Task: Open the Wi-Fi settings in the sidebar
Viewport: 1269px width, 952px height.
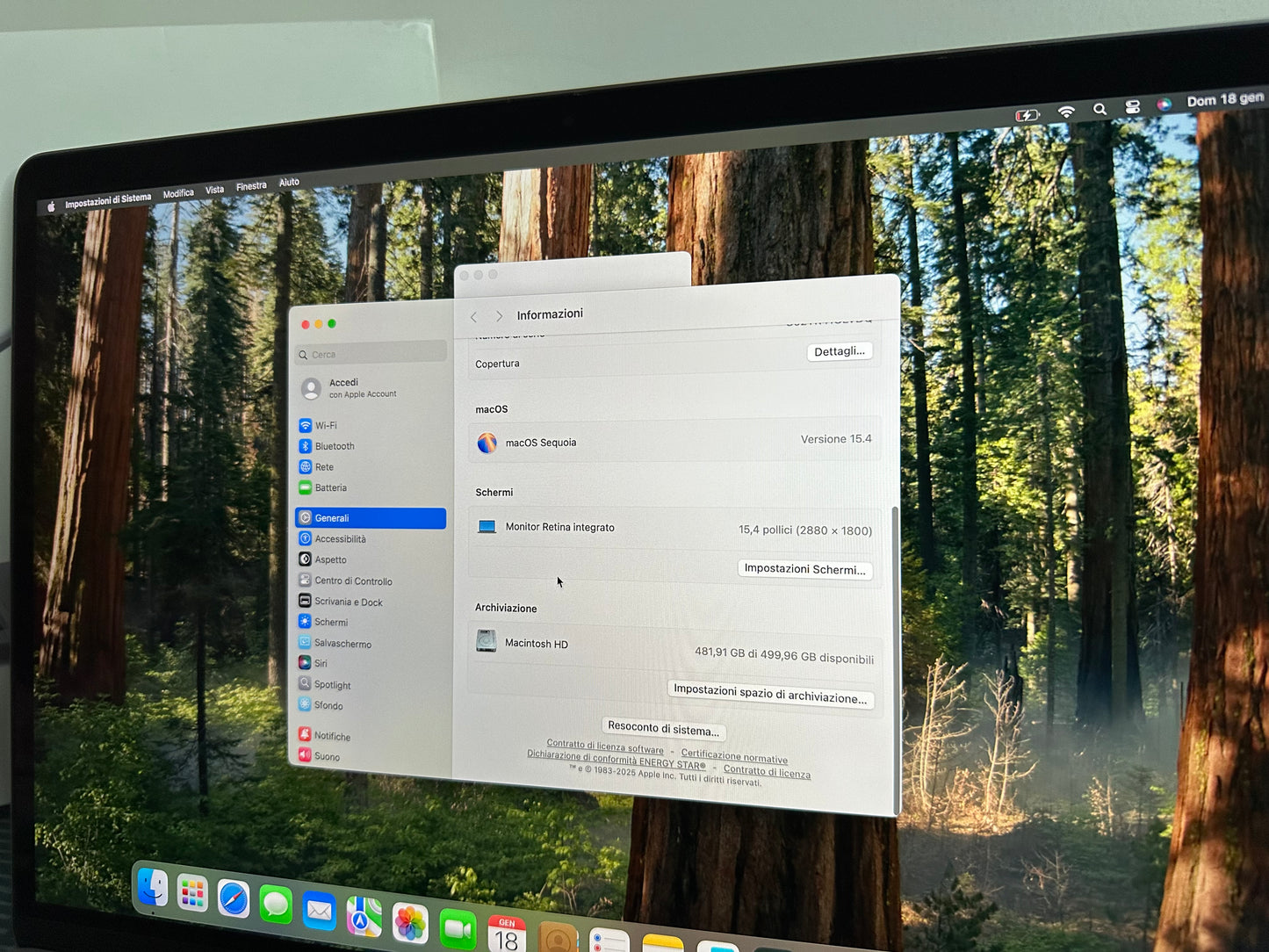Action: 326,425
